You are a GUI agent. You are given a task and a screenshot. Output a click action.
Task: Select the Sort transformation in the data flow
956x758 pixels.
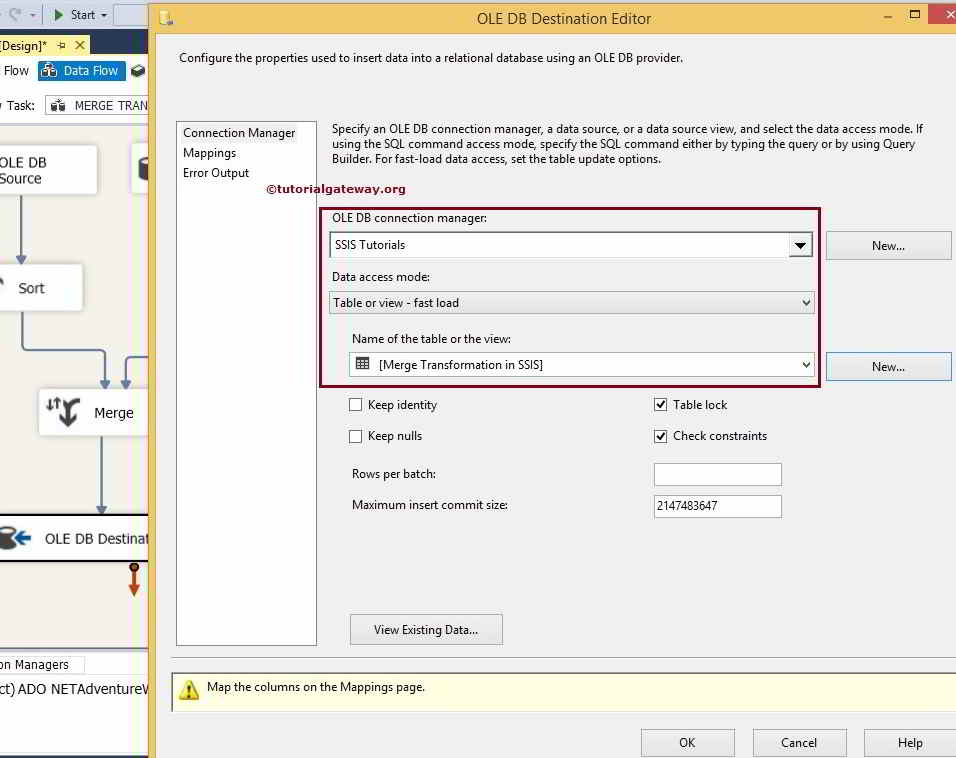tap(30, 287)
